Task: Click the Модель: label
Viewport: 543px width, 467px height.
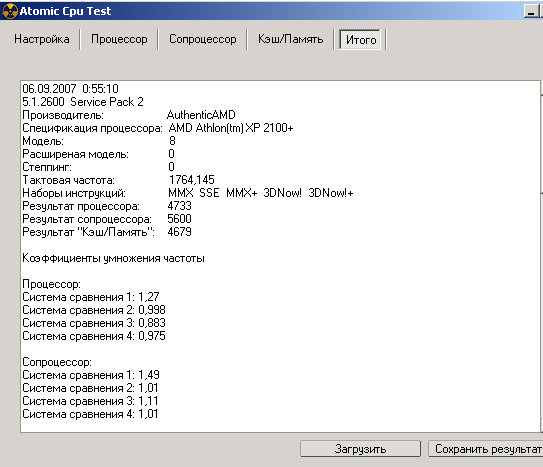Action: click(43, 141)
